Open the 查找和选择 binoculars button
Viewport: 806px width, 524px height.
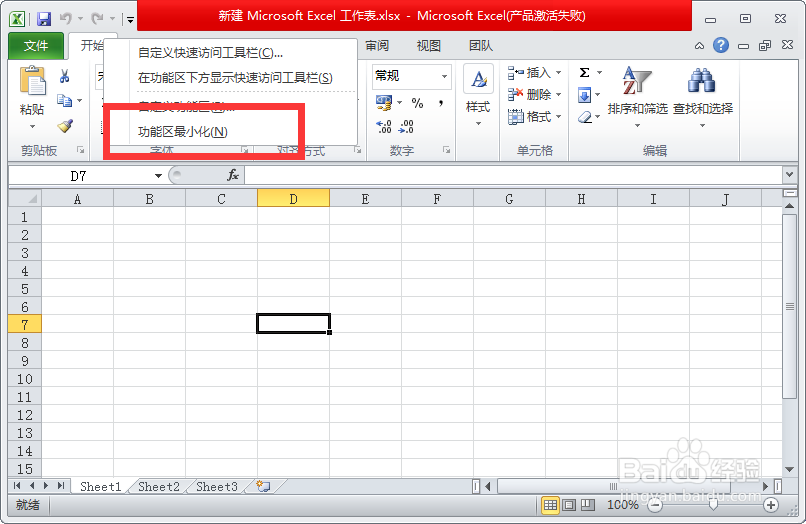coord(703,97)
